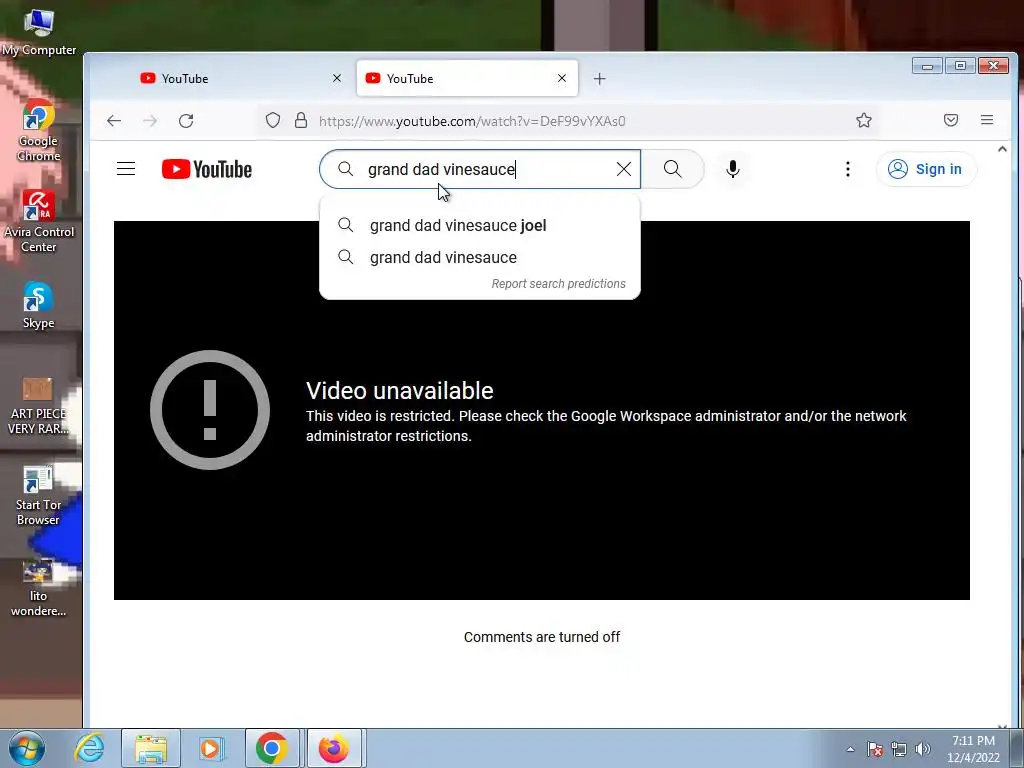Image resolution: width=1024 pixels, height=768 pixels.
Task: Click the YouTube logo to go home
Action: pos(206,169)
